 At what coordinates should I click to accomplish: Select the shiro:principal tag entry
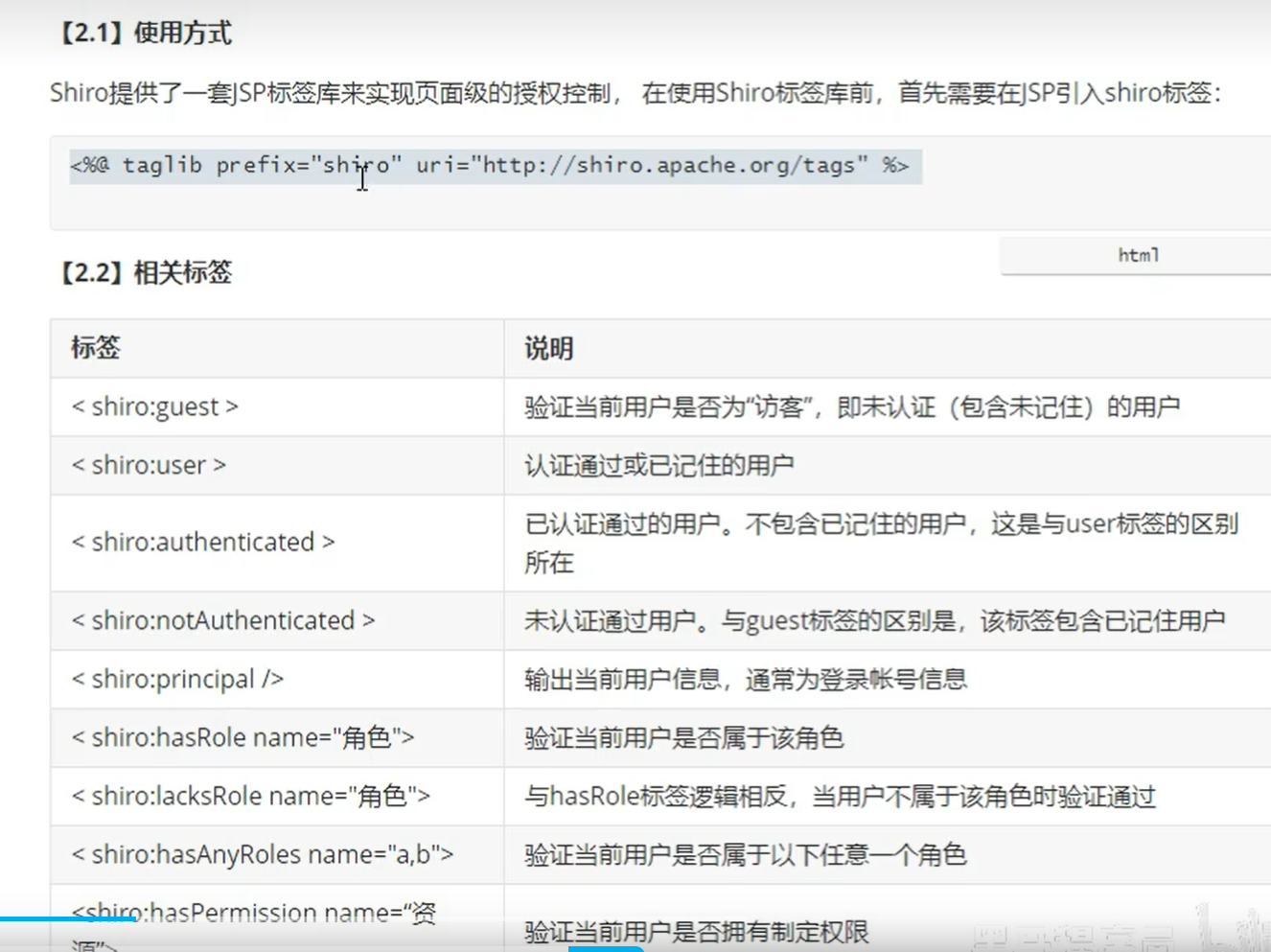click(x=176, y=679)
